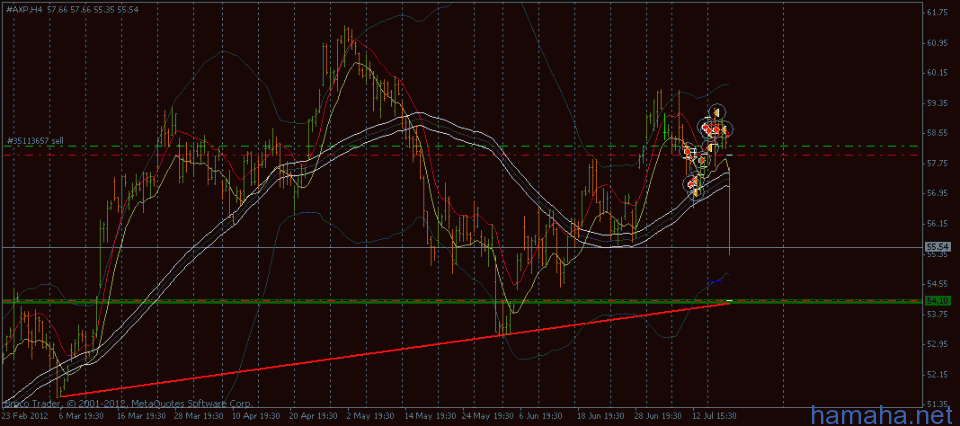The width and height of the screenshot is (960, 426).
Task: Click the #AXP,H4 chart symbol title
Action: [x=24, y=8]
